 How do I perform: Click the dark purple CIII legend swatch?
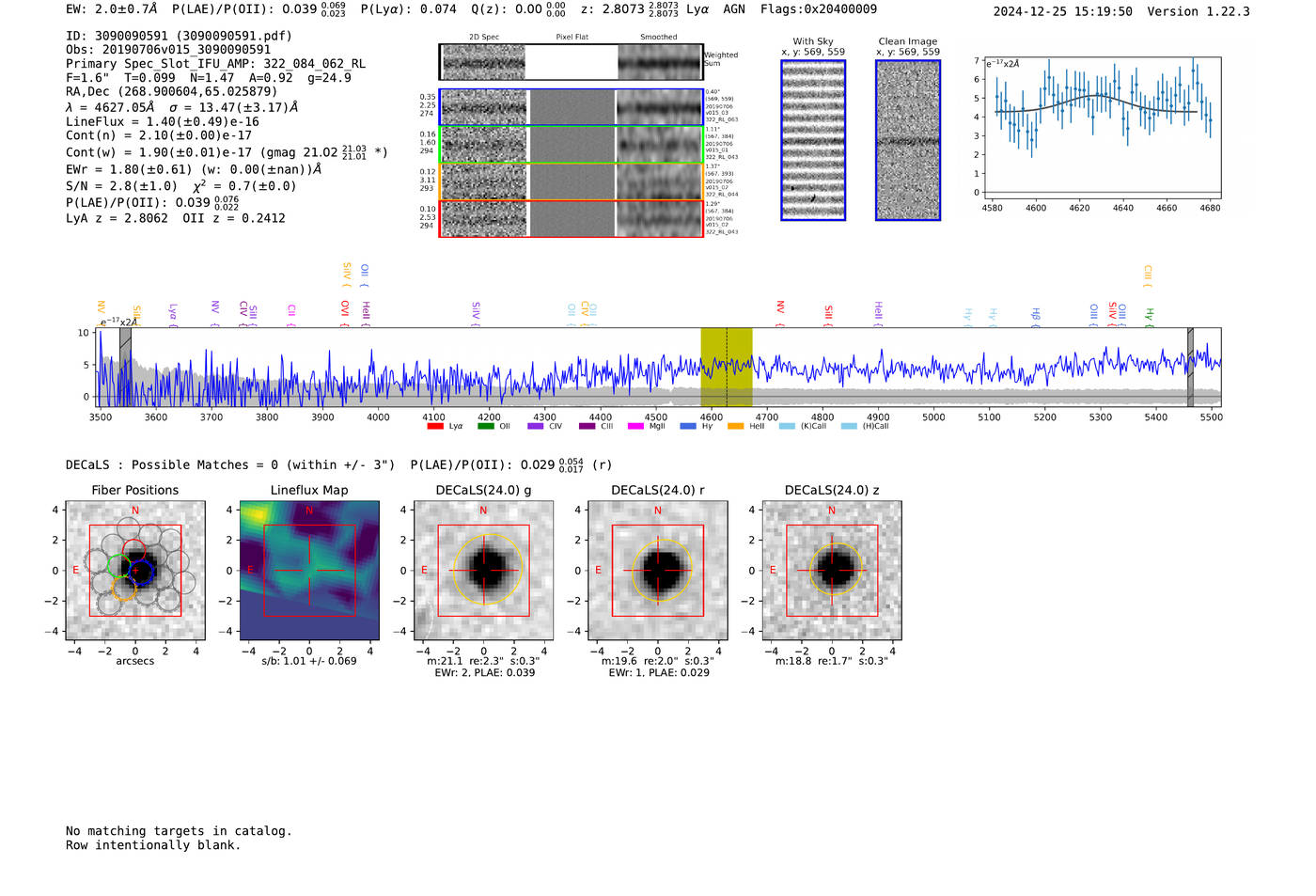coord(587,426)
